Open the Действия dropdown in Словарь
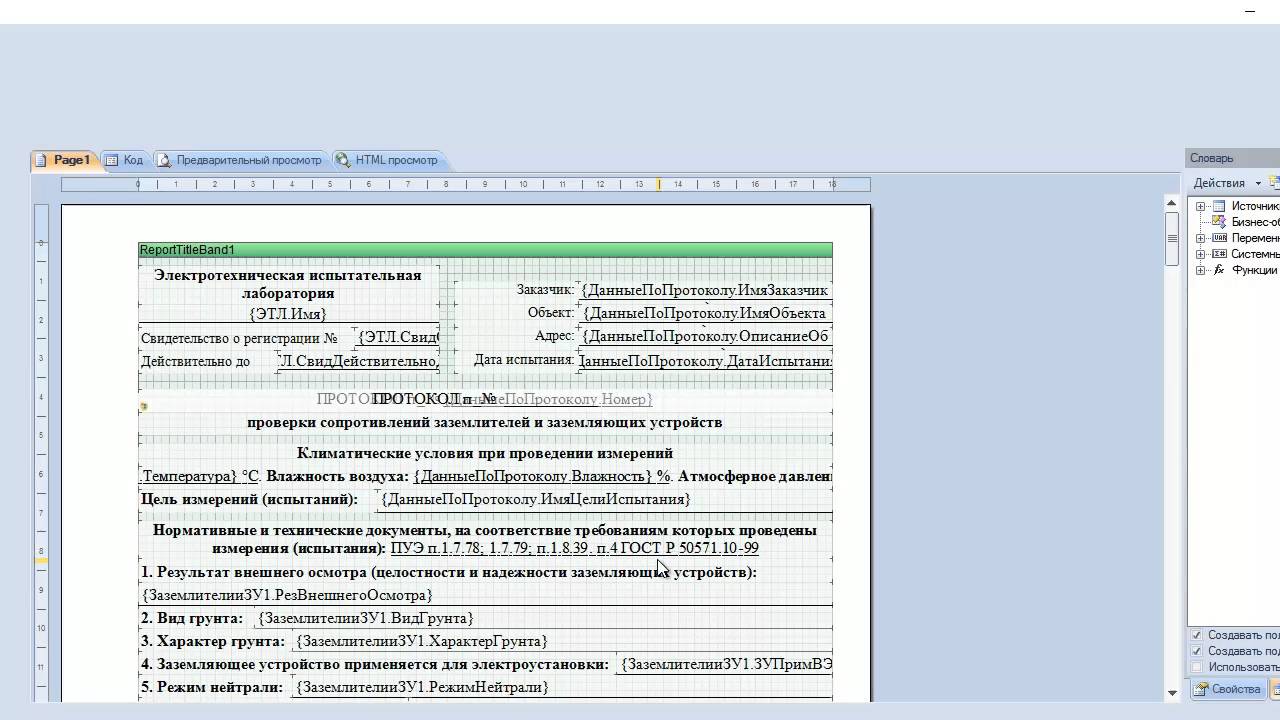1280x720 pixels. click(x=1227, y=183)
